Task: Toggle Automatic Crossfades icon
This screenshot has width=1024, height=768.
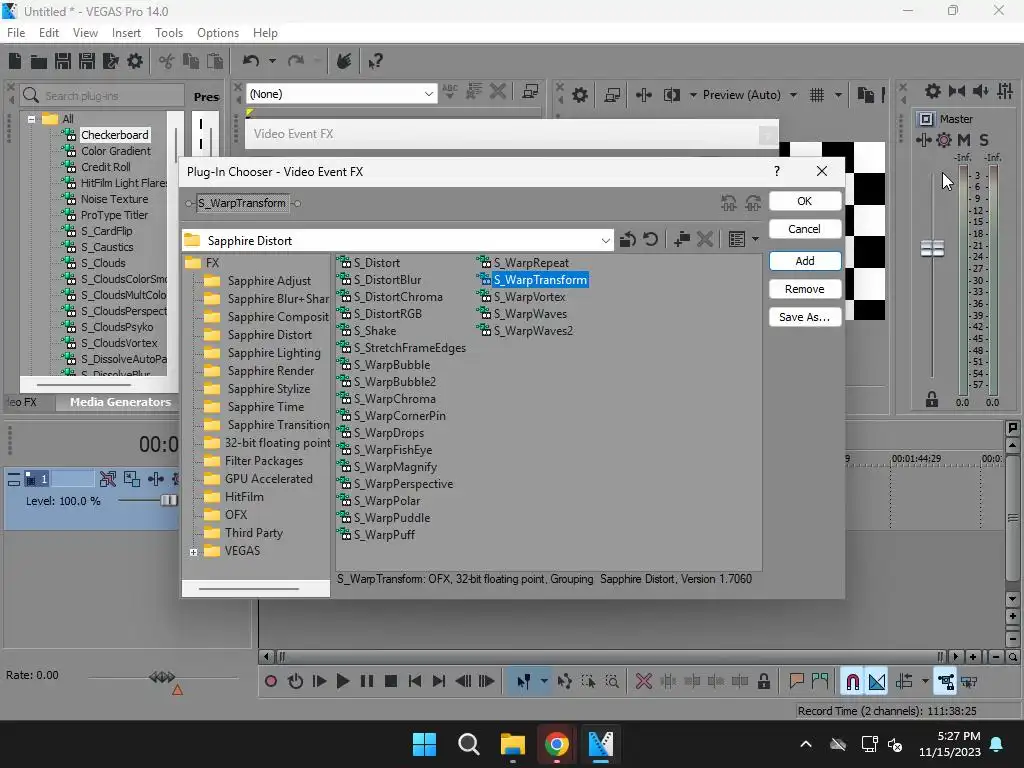Action: tap(877, 682)
